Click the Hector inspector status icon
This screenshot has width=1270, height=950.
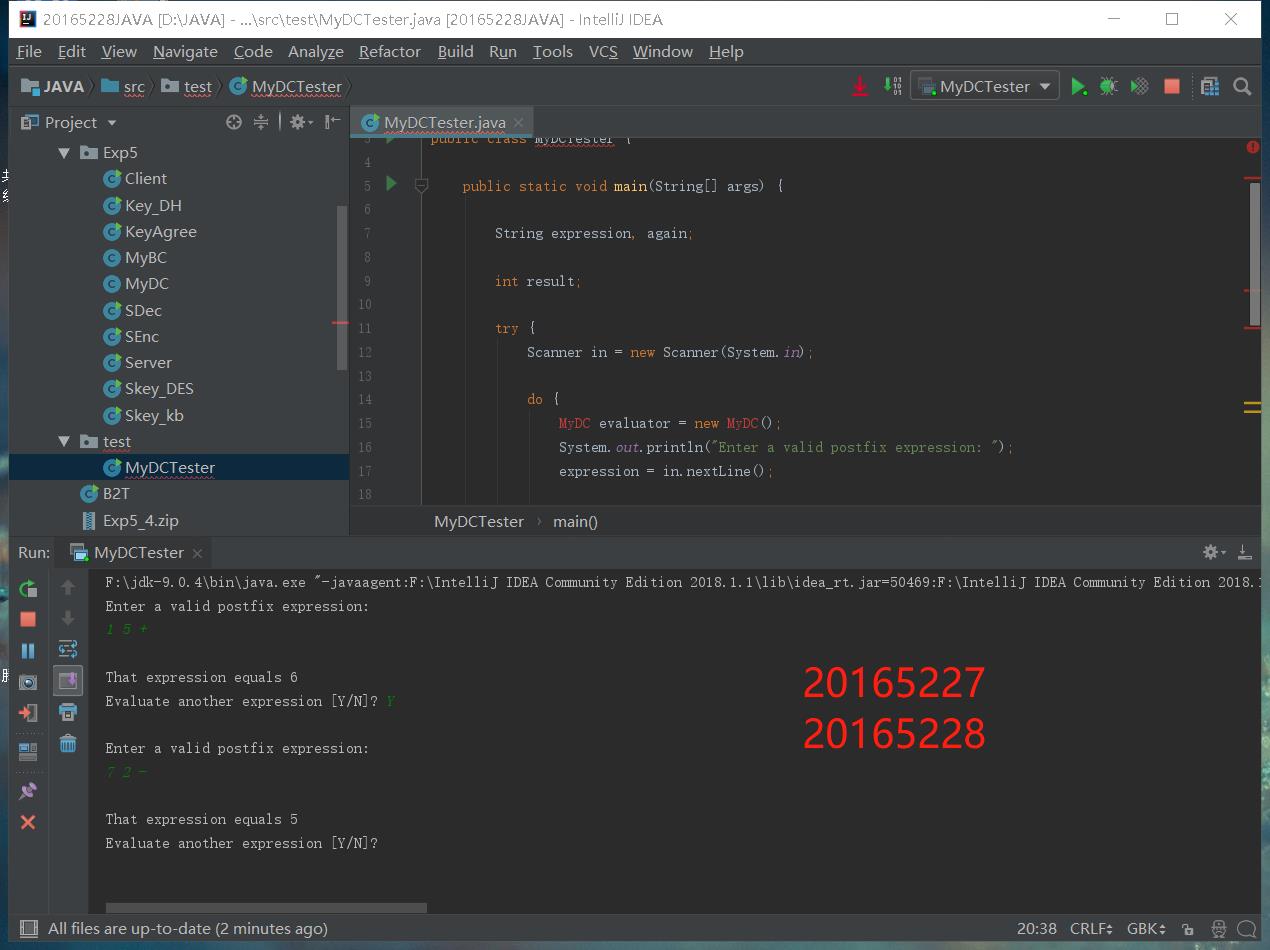click(x=1218, y=929)
